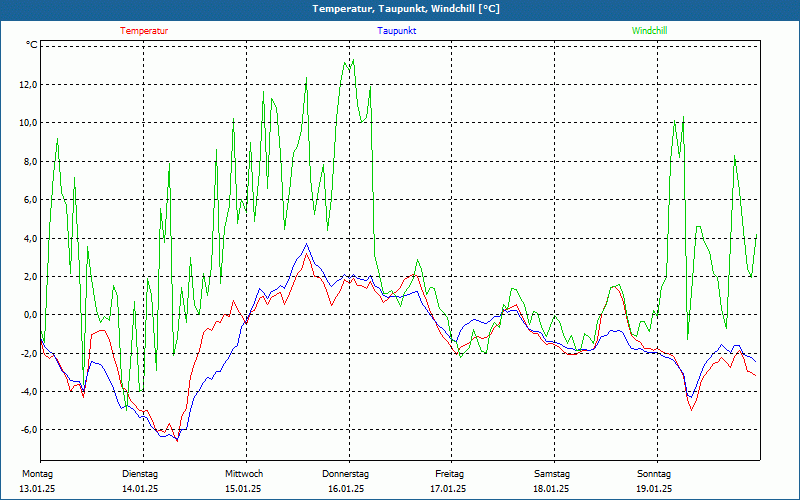Click the '2,0' y-axis value
Viewport: 800px width, 500px height.
(31, 277)
